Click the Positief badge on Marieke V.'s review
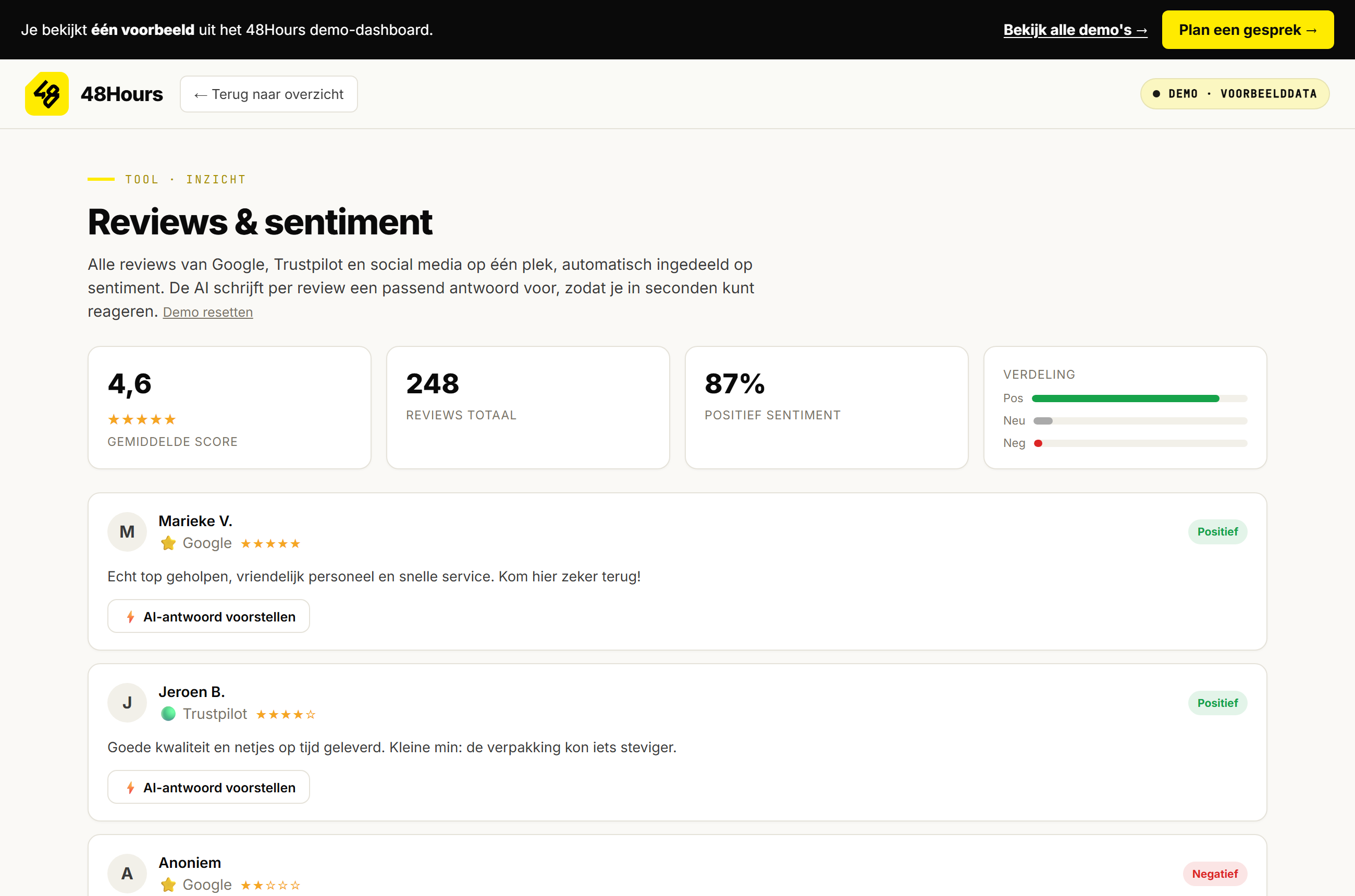Viewport: 1355px width, 896px height. 1217,531
